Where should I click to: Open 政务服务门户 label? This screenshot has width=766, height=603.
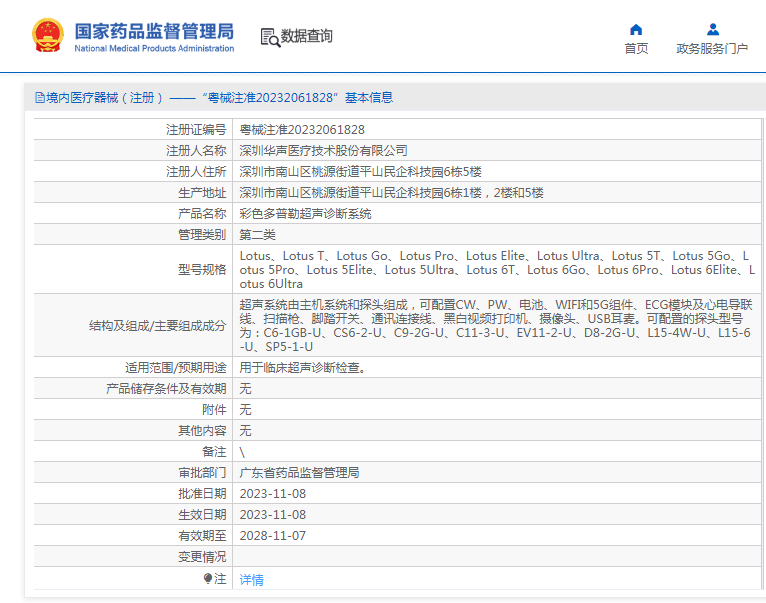pyautogui.click(x=712, y=48)
